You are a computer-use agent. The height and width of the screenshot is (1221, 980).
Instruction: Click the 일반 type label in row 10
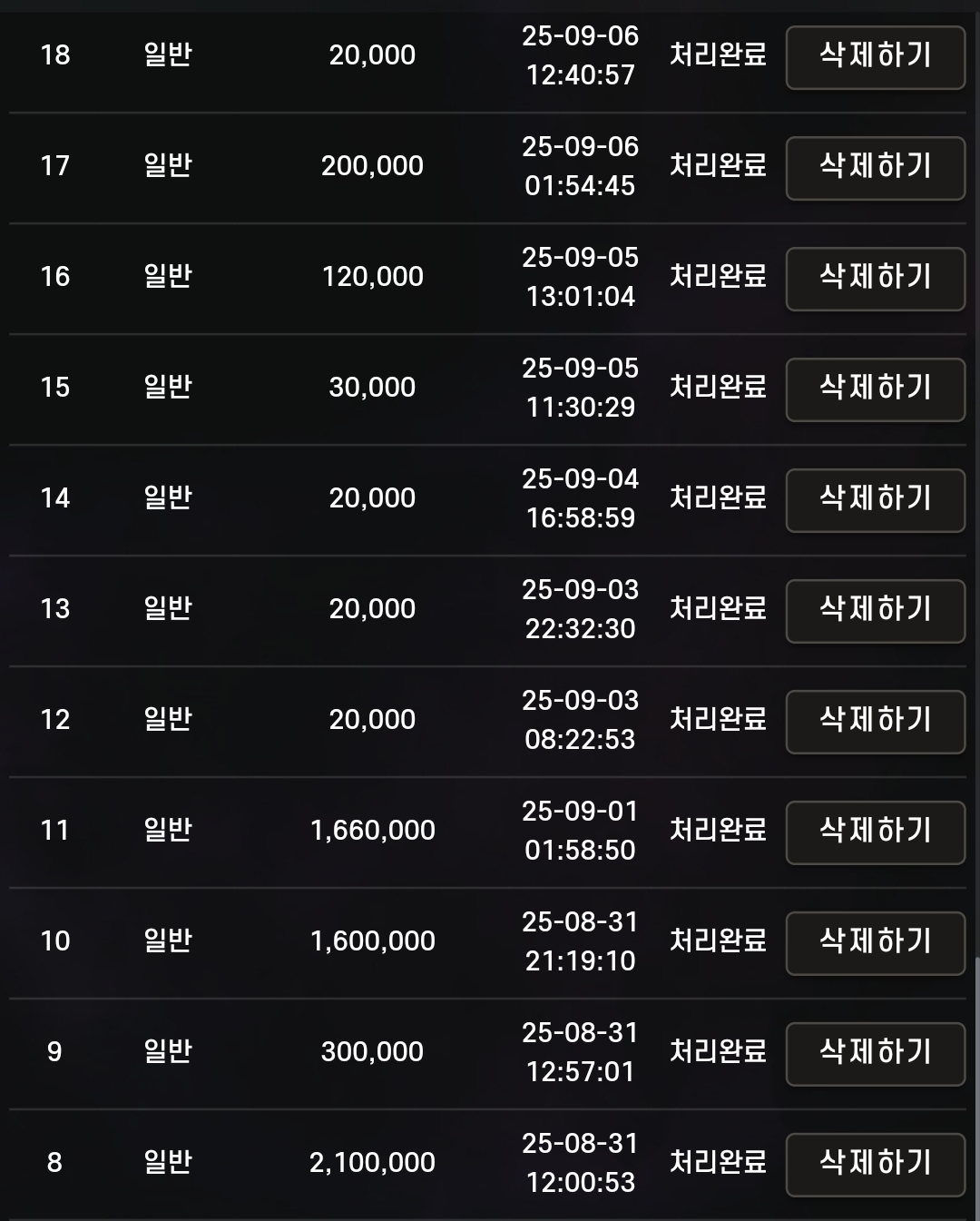pos(168,940)
